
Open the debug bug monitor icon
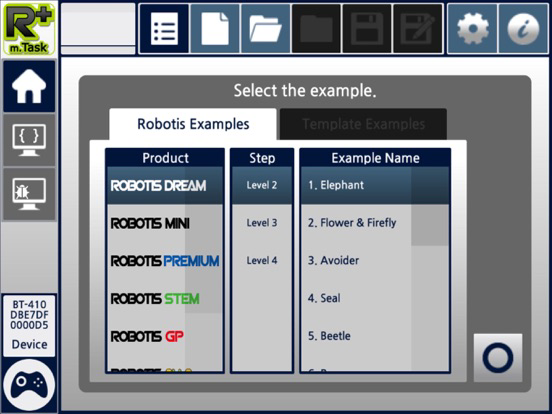[29, 194]
